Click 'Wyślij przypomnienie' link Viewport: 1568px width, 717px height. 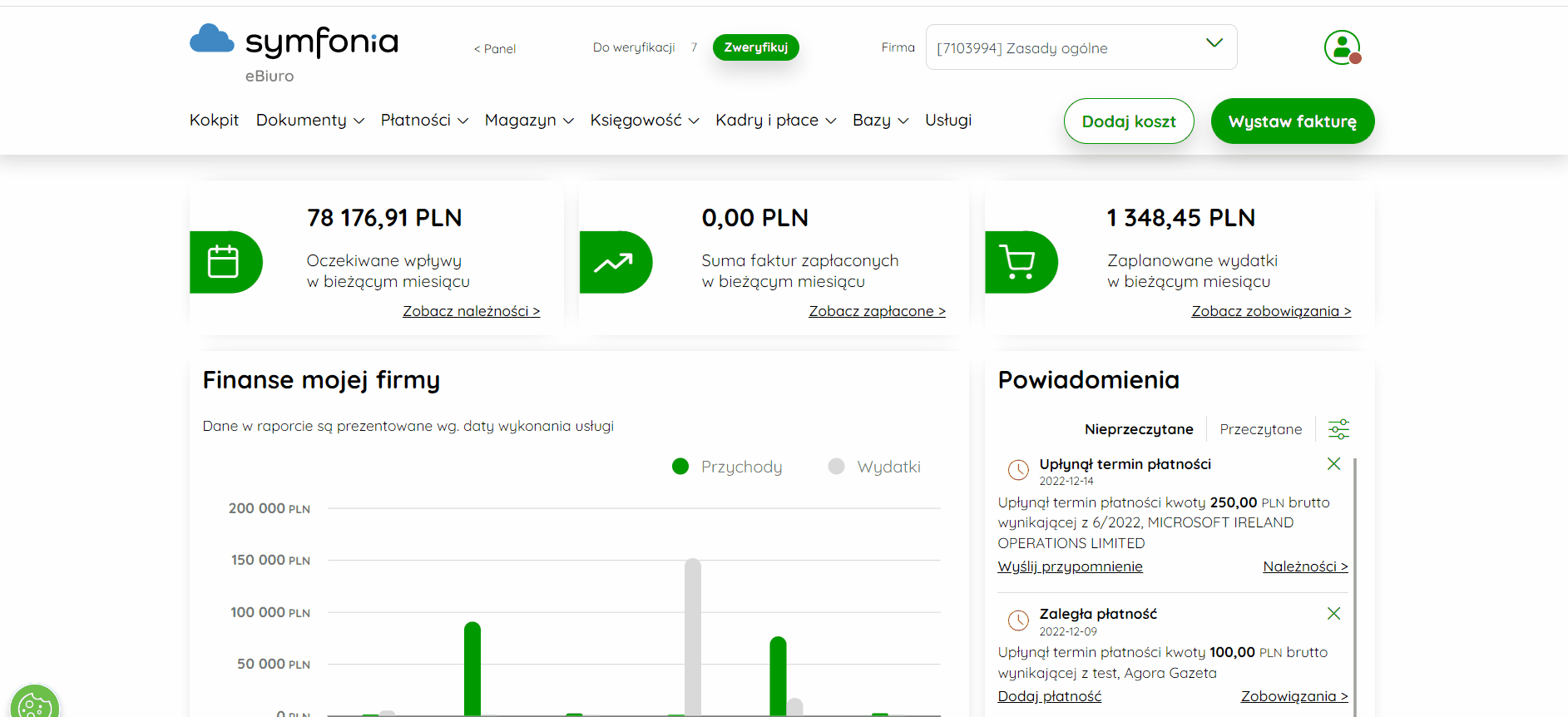pyautogui.click(x=1070, y=566)
